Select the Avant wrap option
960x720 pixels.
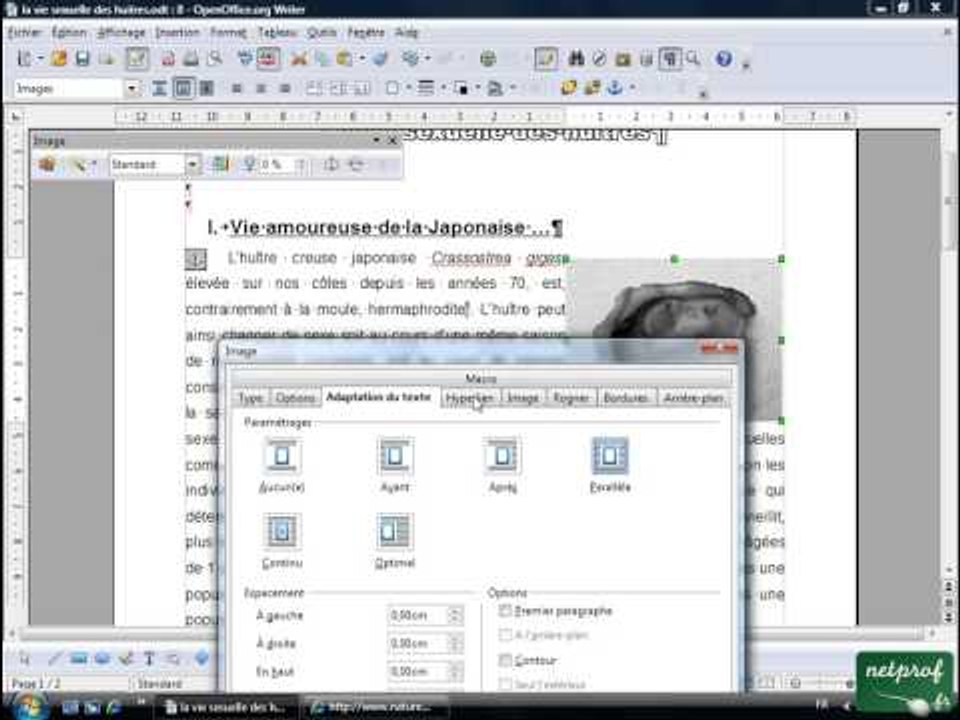point(395,465)
